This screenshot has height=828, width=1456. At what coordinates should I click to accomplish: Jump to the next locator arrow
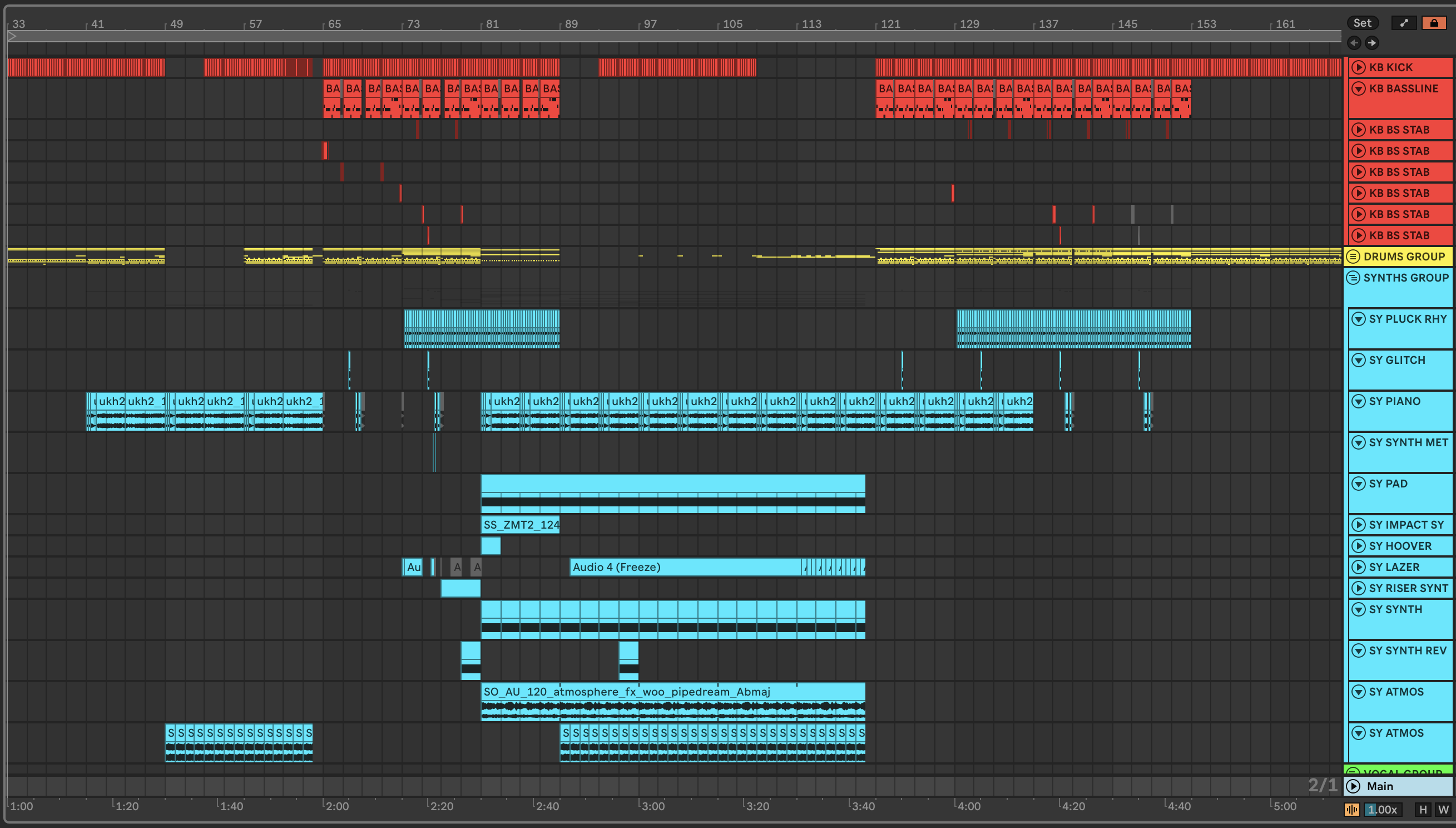(1372, 43)
